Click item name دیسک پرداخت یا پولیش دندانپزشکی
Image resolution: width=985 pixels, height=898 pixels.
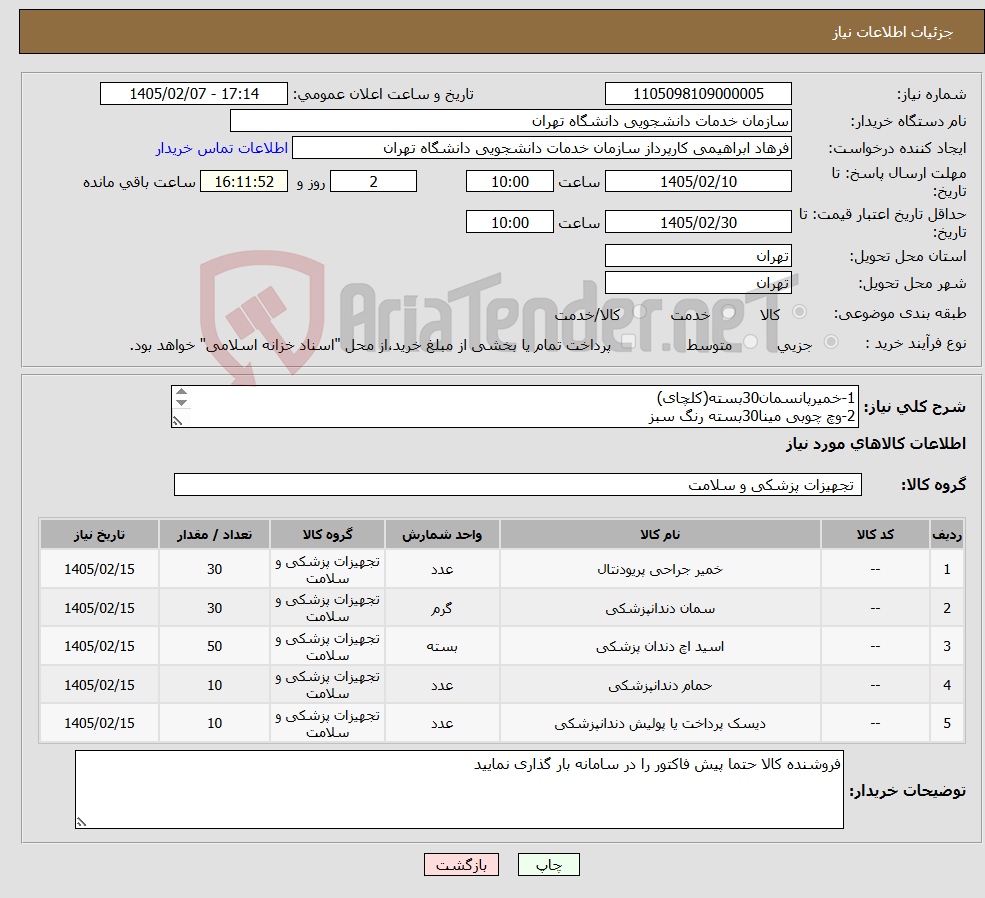point(660,723)
